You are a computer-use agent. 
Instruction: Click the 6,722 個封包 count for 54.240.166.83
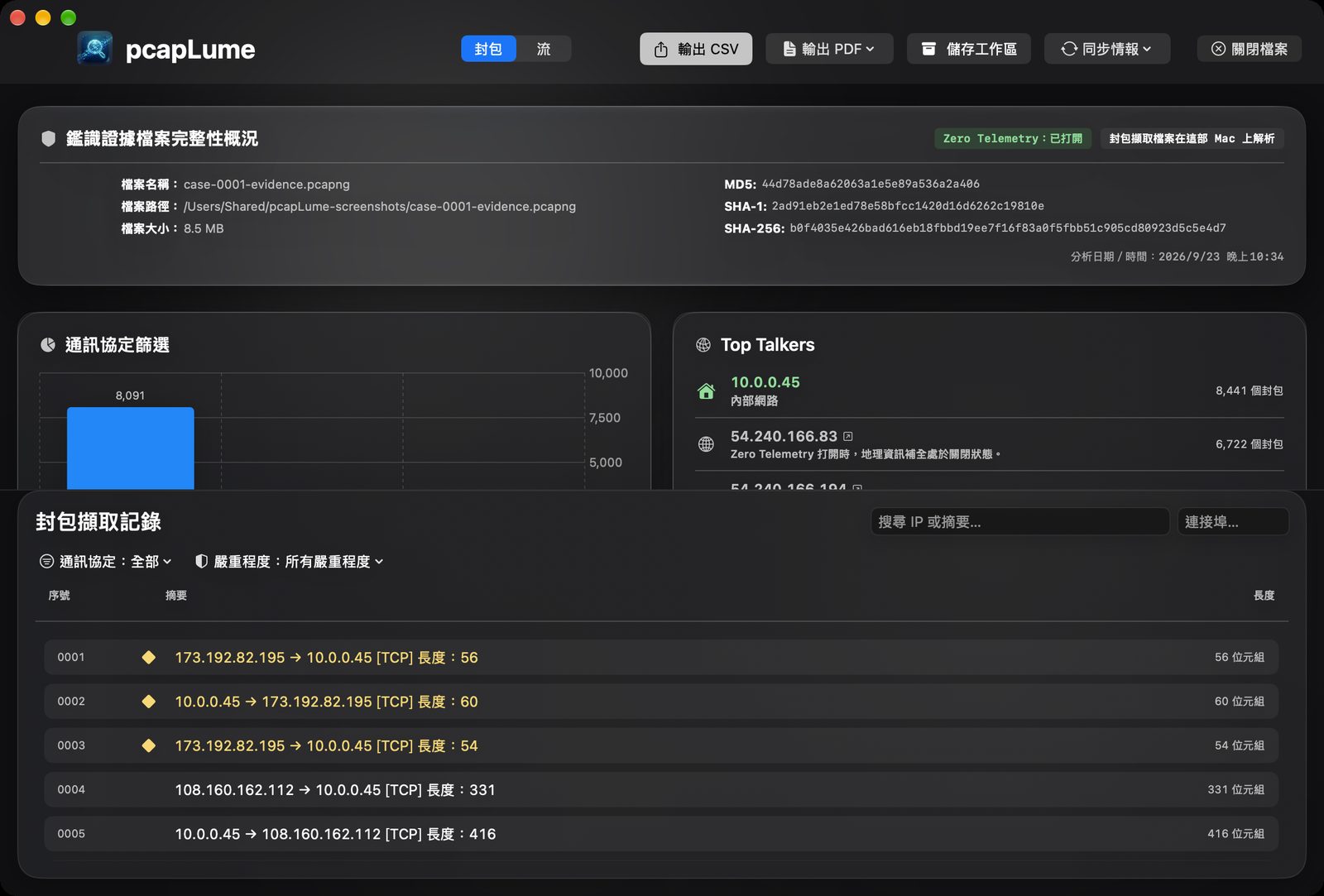pyautogui.click(x=1249, y=444)
